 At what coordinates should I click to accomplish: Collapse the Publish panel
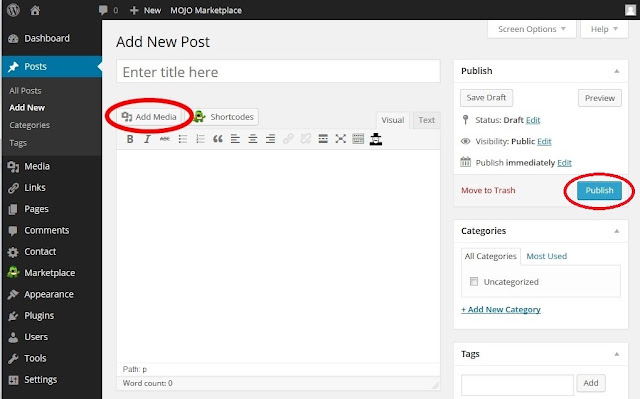click(x=617, y=71)
